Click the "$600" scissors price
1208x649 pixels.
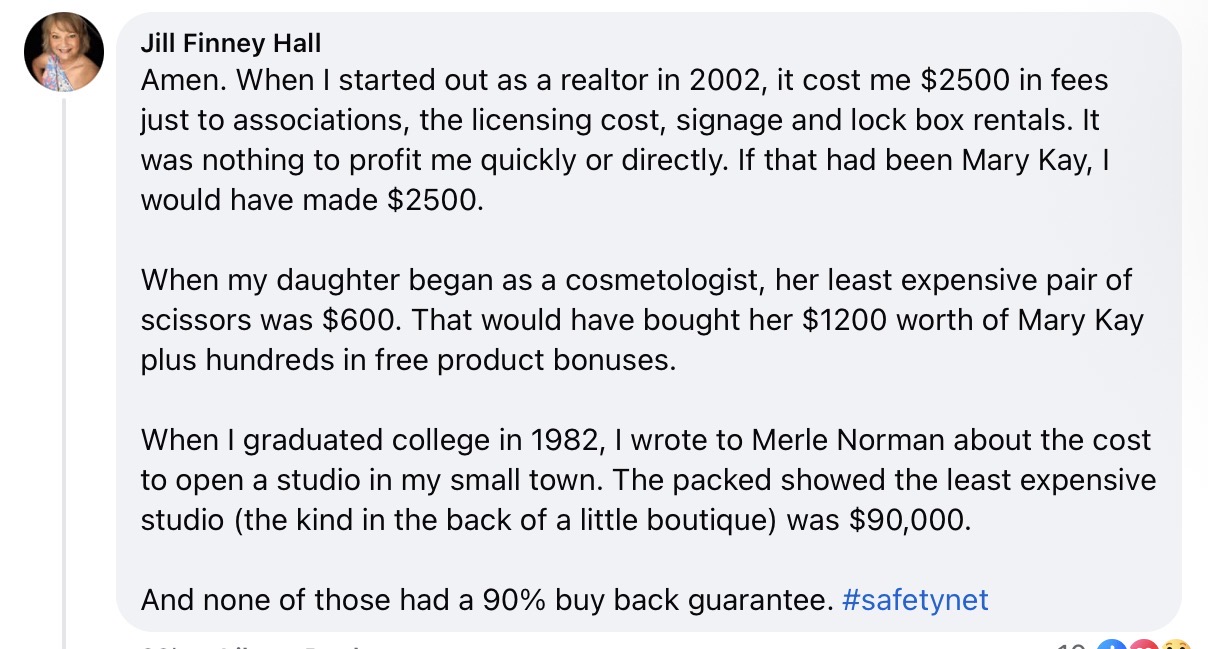(357, 321)
